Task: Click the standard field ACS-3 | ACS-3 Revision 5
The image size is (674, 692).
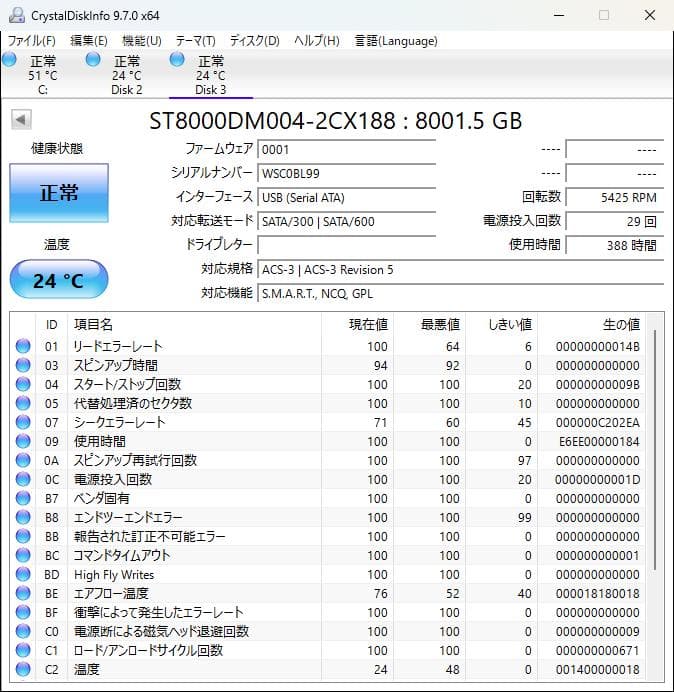Action: 461,270
